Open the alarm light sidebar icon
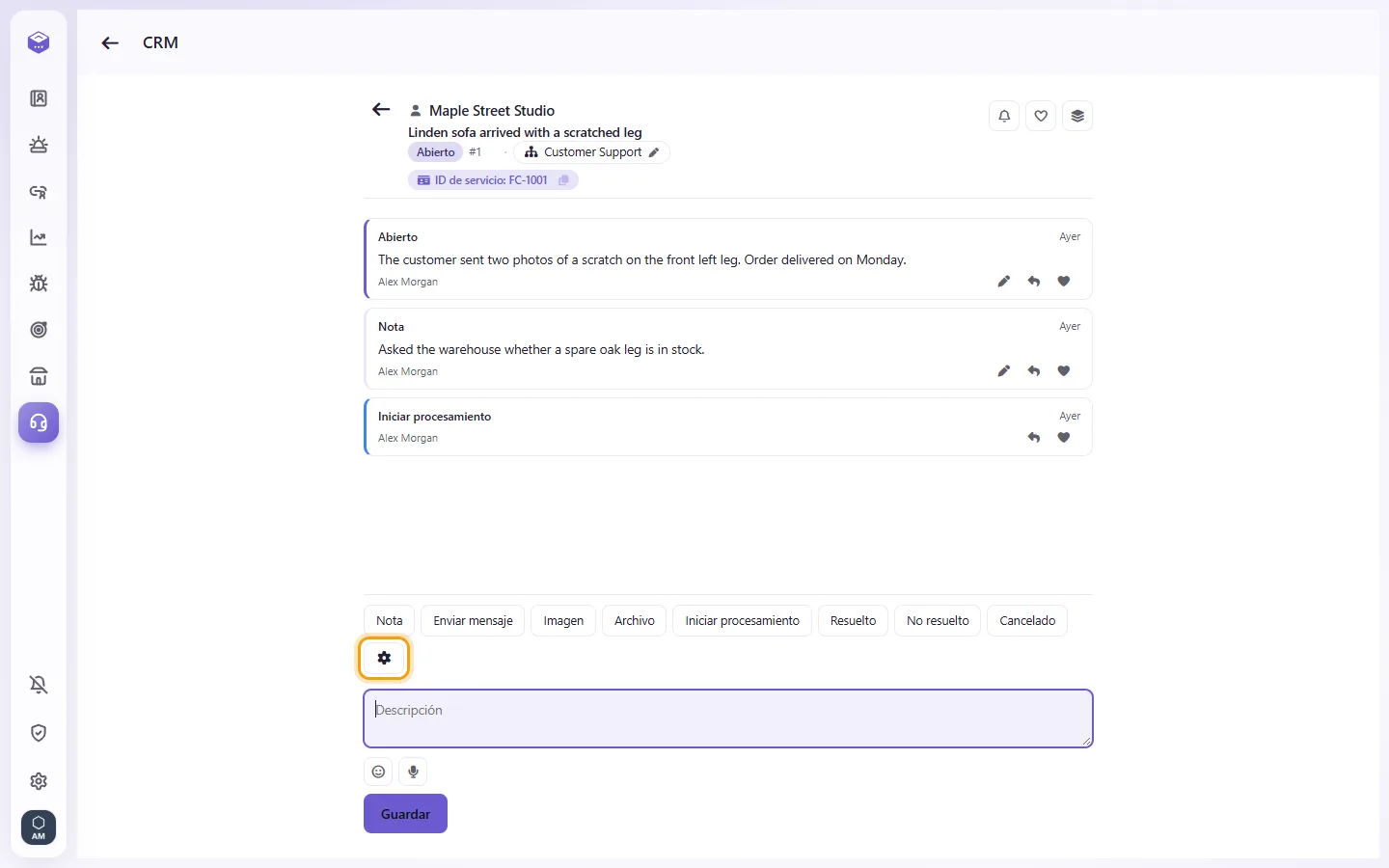This screenshot has height=868, width=1389. click(39, 145)
